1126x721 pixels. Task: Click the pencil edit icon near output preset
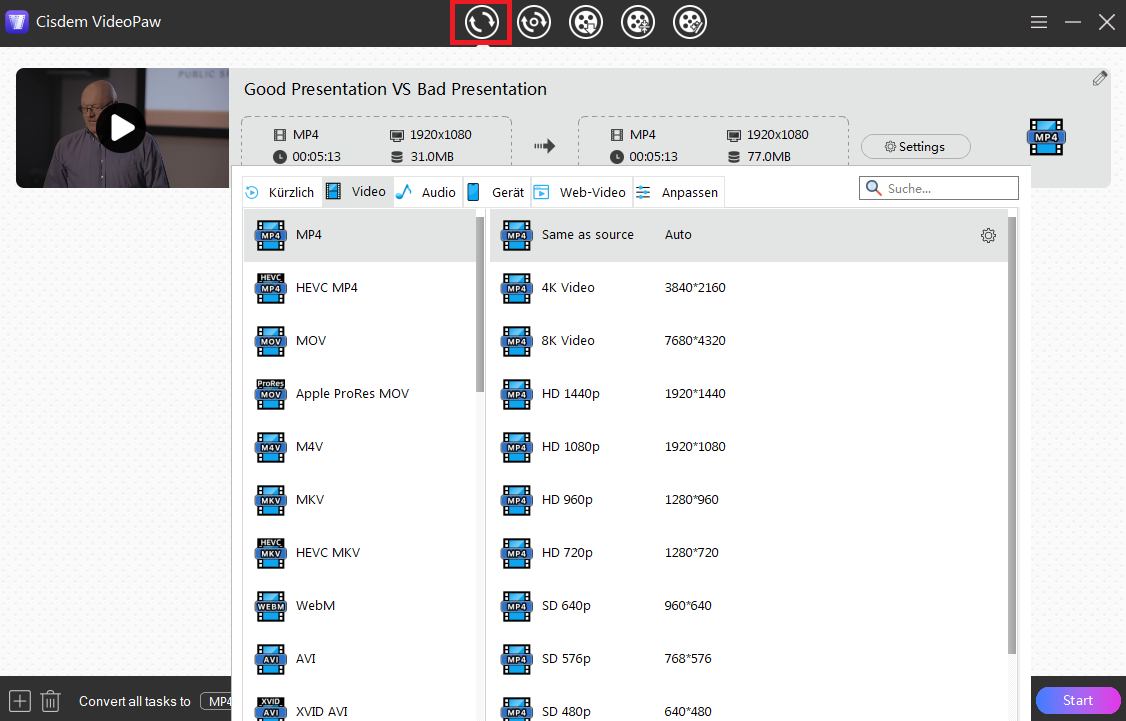[1100, 77]
